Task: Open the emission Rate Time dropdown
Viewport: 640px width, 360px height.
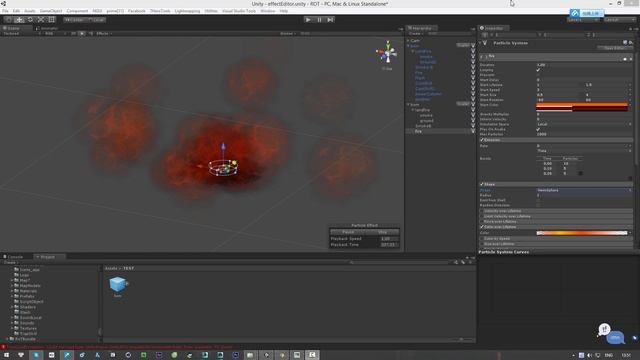Action: [x=584, y=151]
